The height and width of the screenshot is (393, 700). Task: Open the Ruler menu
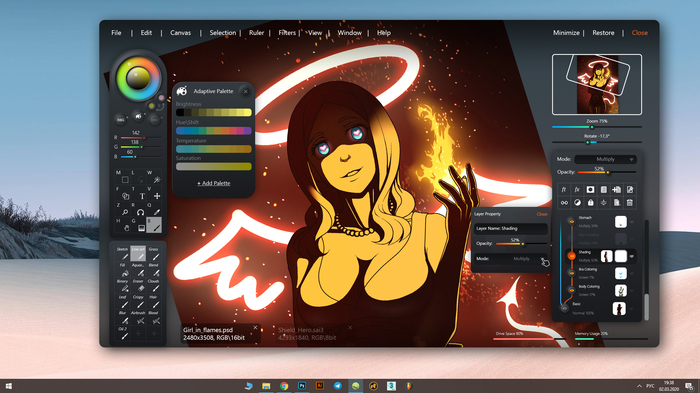(256, 33)
